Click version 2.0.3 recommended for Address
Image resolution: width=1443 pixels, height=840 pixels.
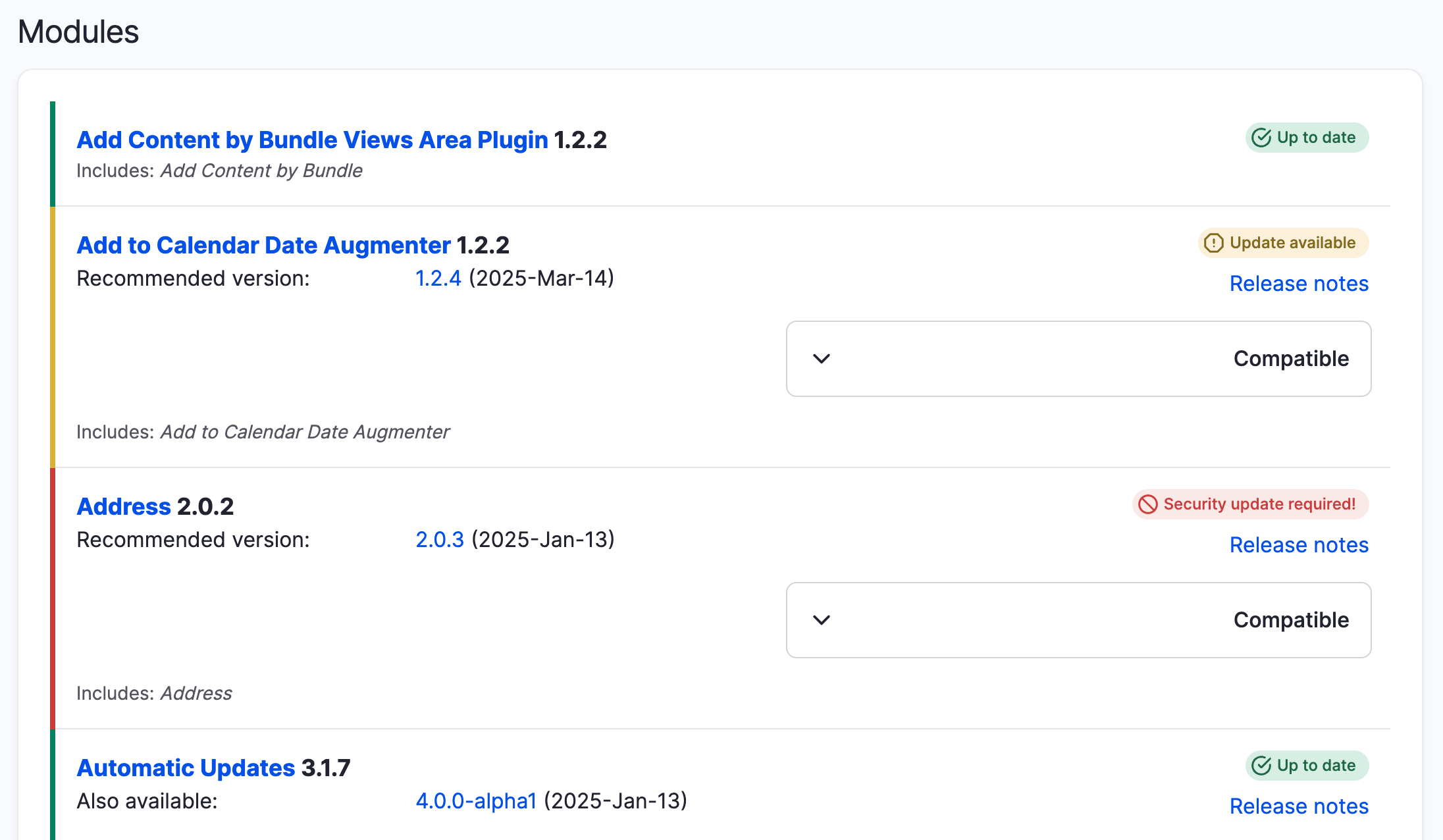439,540
